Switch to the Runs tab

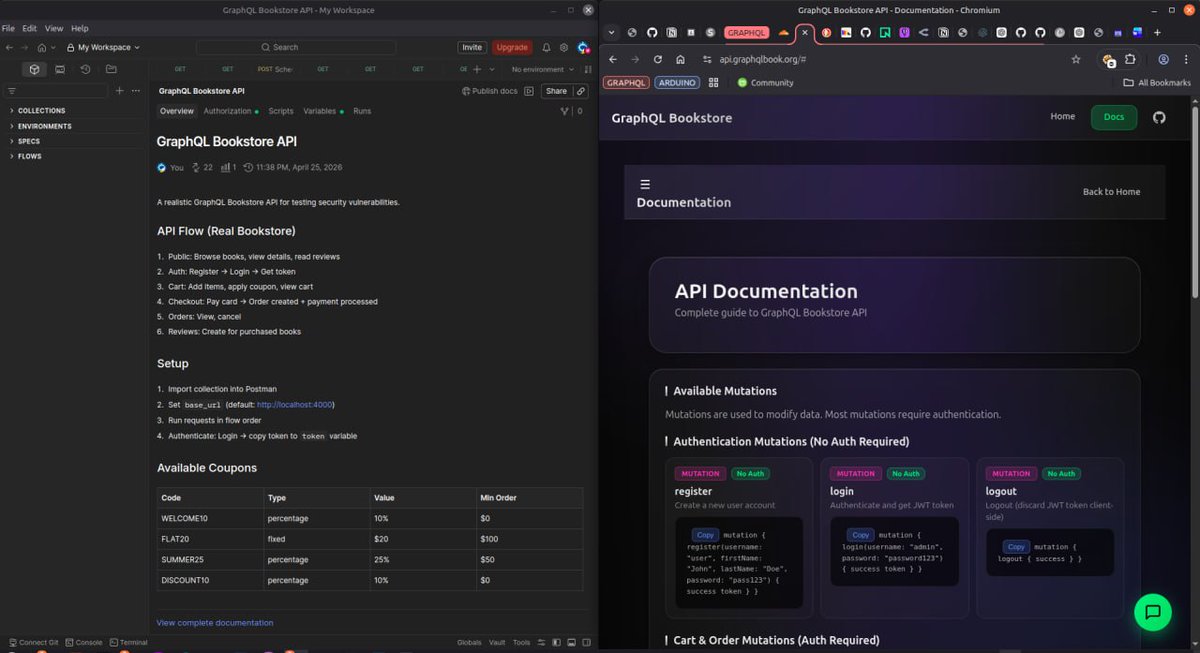(x=362, y=111)
